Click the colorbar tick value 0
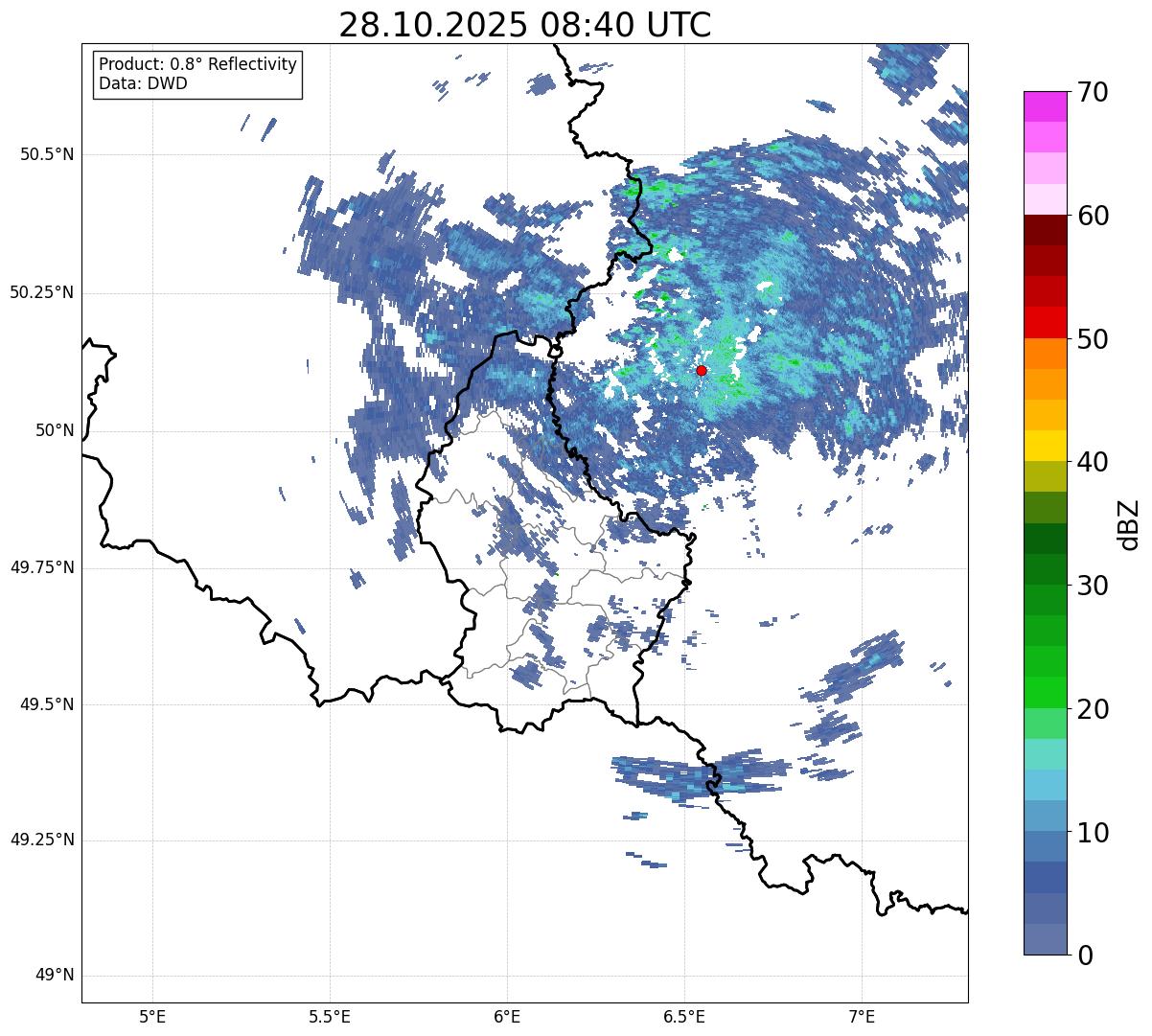 pyautogui.click(x=1085, y=955)
